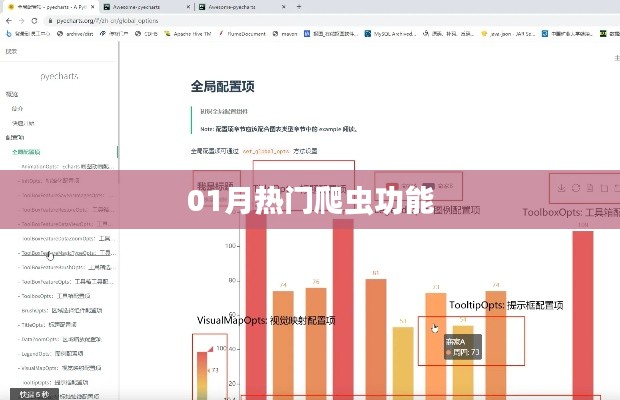This screenshot has width=620, height=400.
Task: Open the MySQL Archived bookmark
Action: [x=390, y=34]
